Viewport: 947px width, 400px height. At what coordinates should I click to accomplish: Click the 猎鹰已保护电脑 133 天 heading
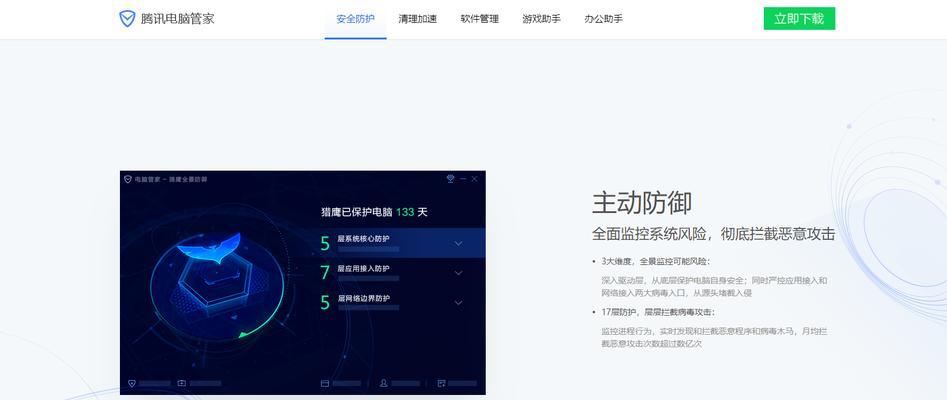click(x=374, y=212)
